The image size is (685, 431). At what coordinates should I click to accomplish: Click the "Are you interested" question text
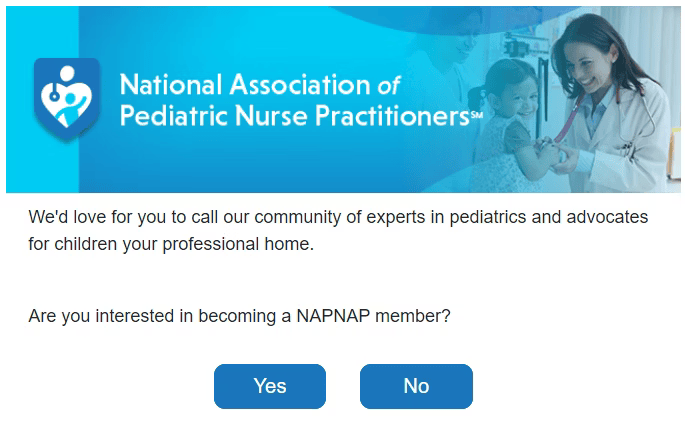point(239,316)
